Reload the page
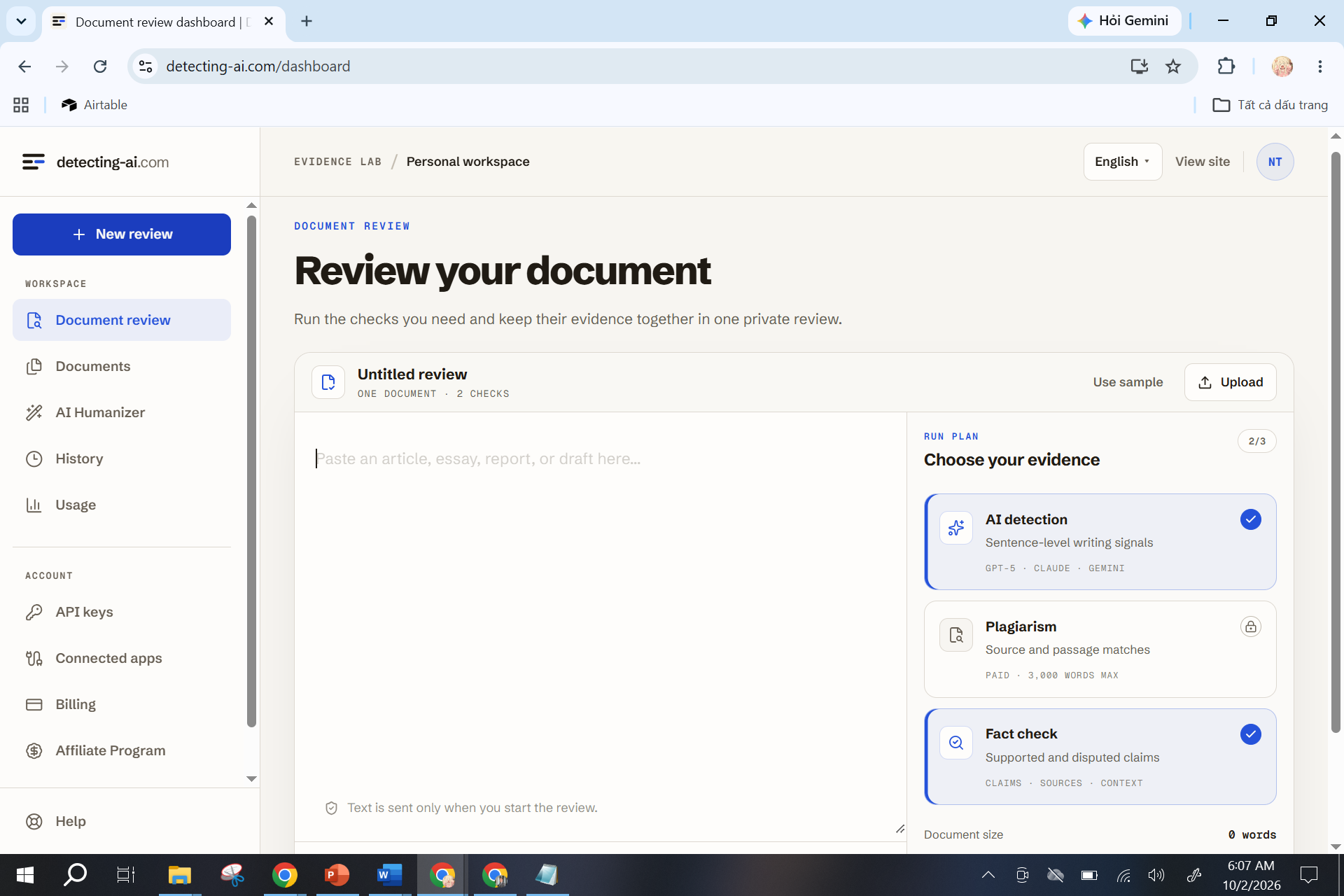The image size is (1344, 896). pos(100,66)
